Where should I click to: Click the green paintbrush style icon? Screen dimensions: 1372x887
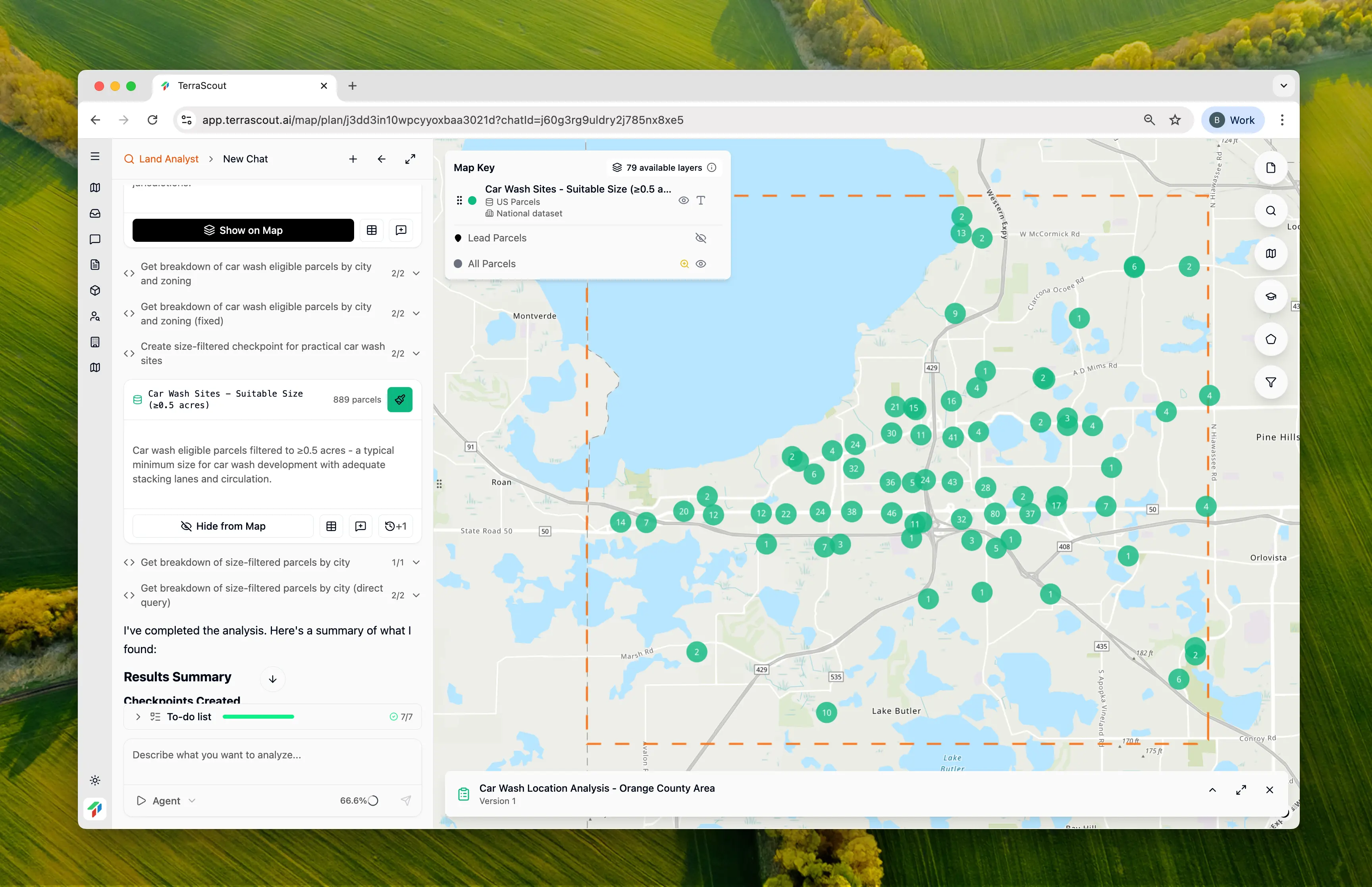(x=399, y=400)
